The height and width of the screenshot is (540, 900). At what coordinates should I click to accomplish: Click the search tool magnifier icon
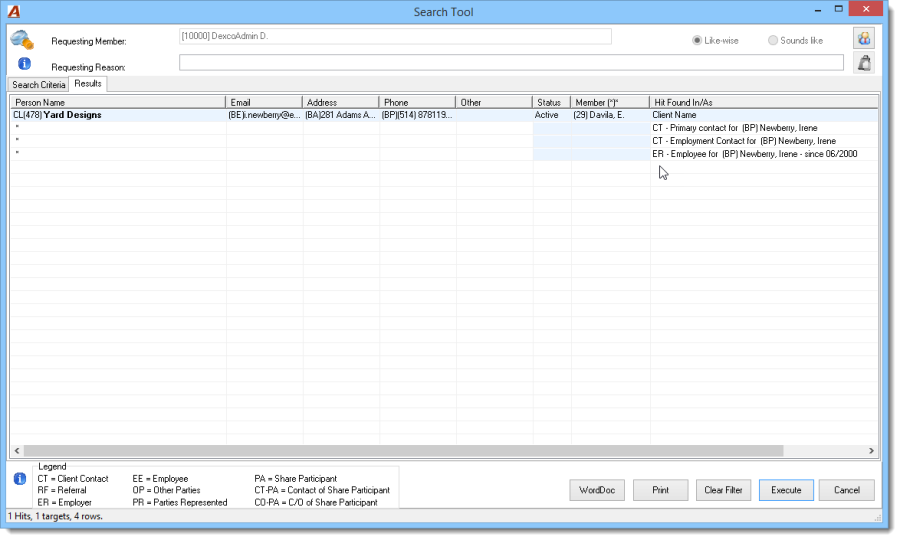pyautogui.click(x=22, y=40)
